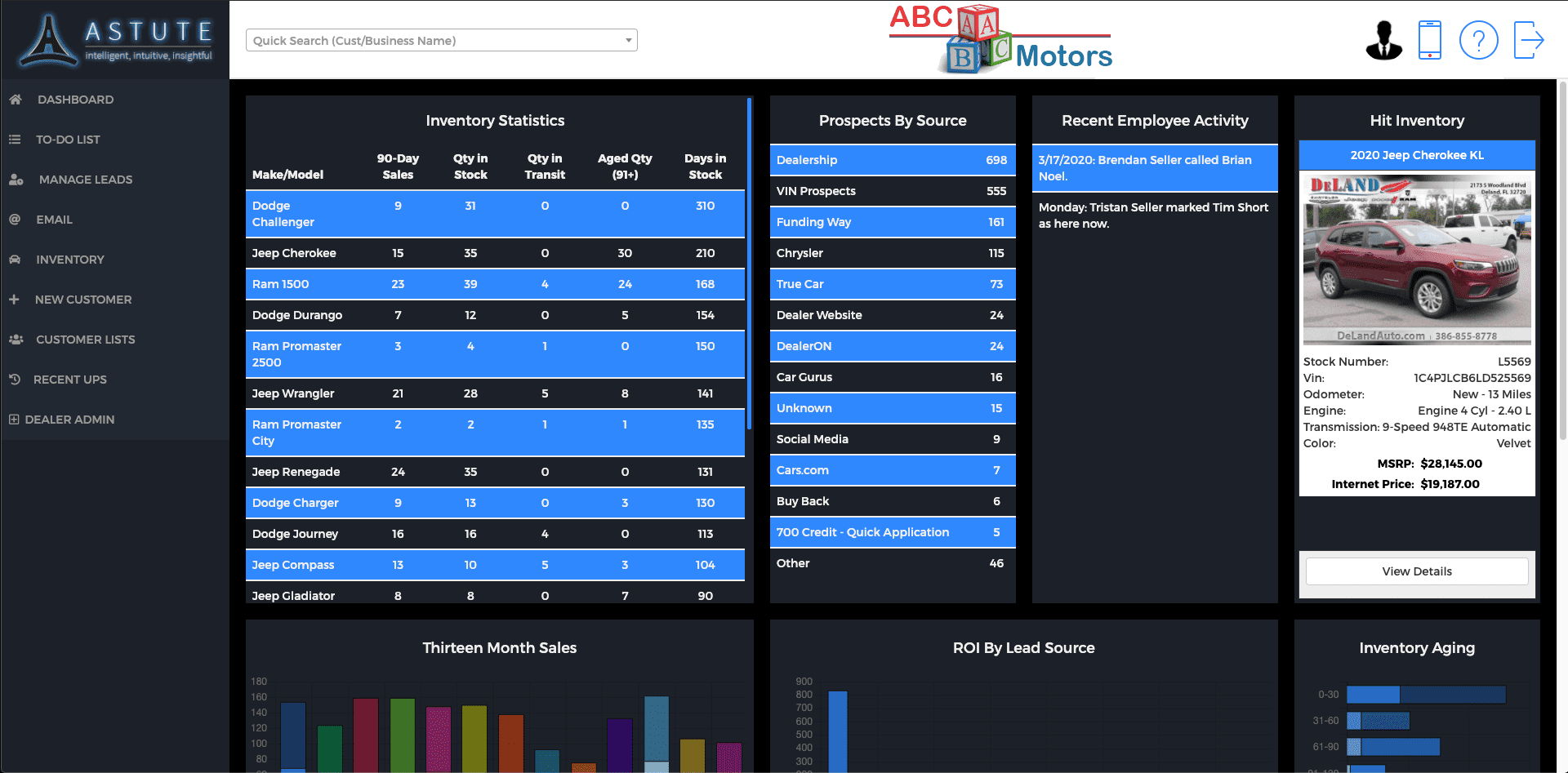Select the Dodge Durango row
The height and width of the screenshot is (773, 1568).
point(495,315)
